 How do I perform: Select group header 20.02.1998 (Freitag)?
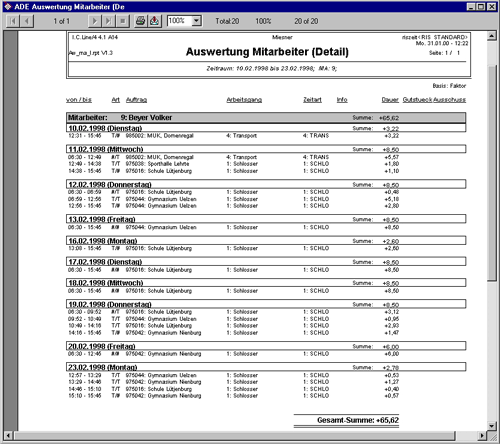266,346
